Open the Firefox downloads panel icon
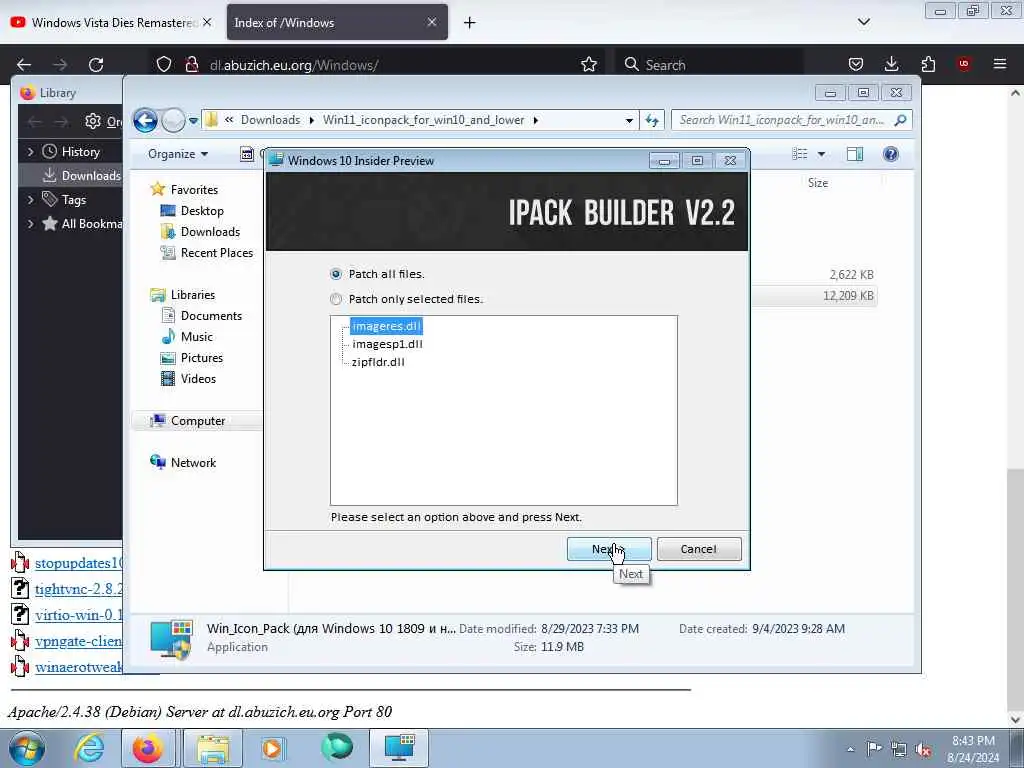Image resolution: width=1024 pixels, height=768 pixels. point(891,64)
